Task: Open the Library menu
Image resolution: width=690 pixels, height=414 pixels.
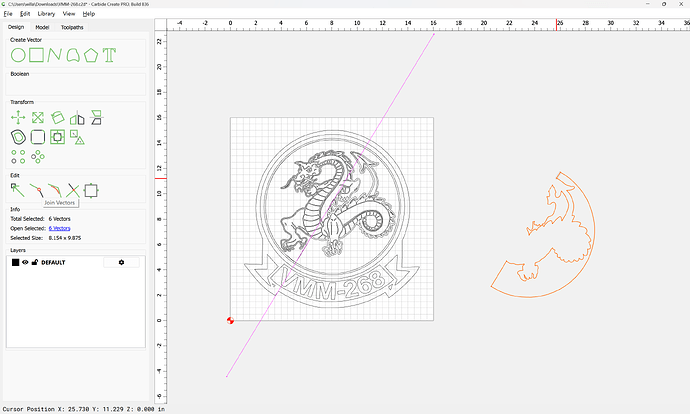Action: 46,15
